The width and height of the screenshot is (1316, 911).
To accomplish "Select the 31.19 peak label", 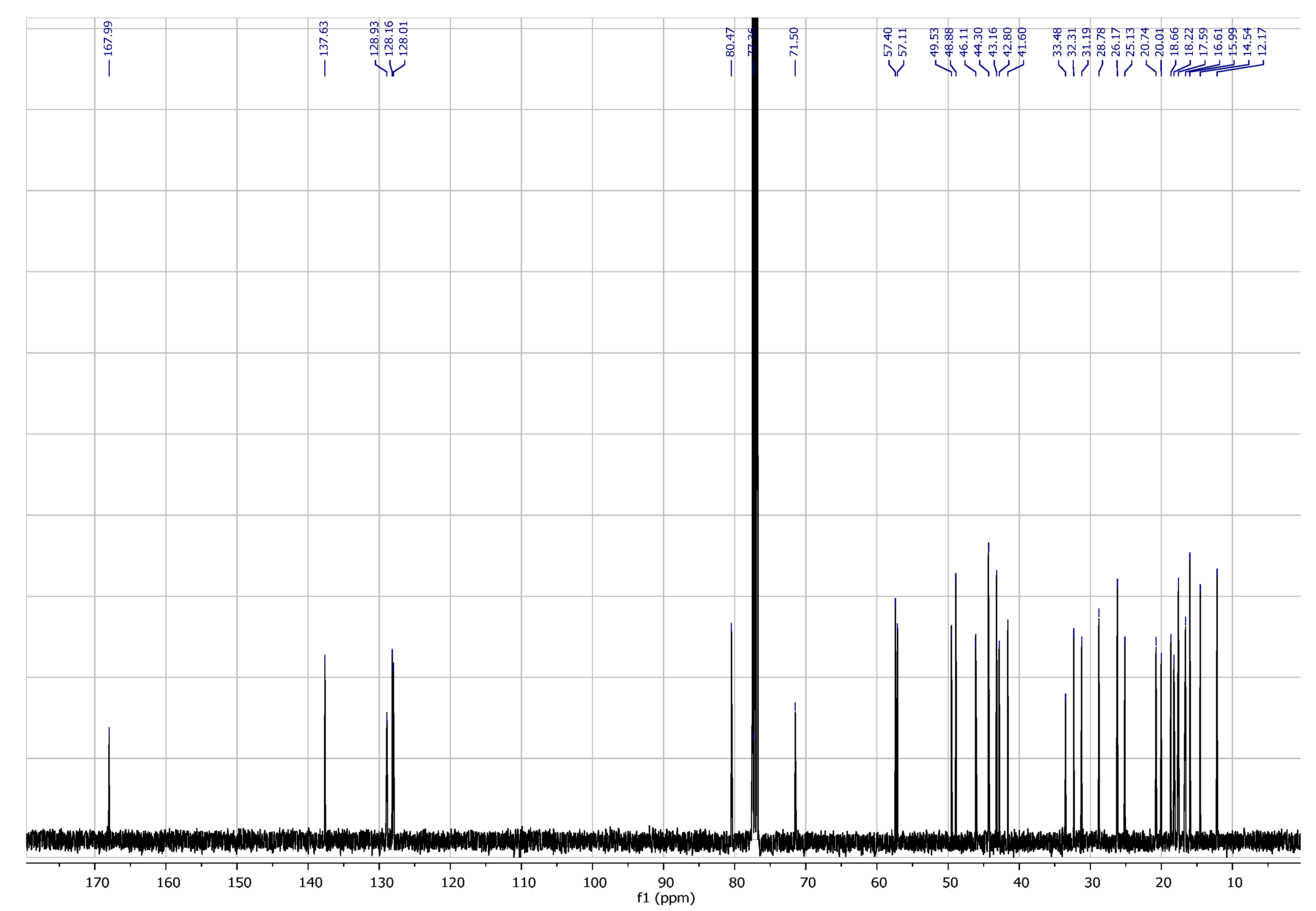I will tap(1086, 42).
